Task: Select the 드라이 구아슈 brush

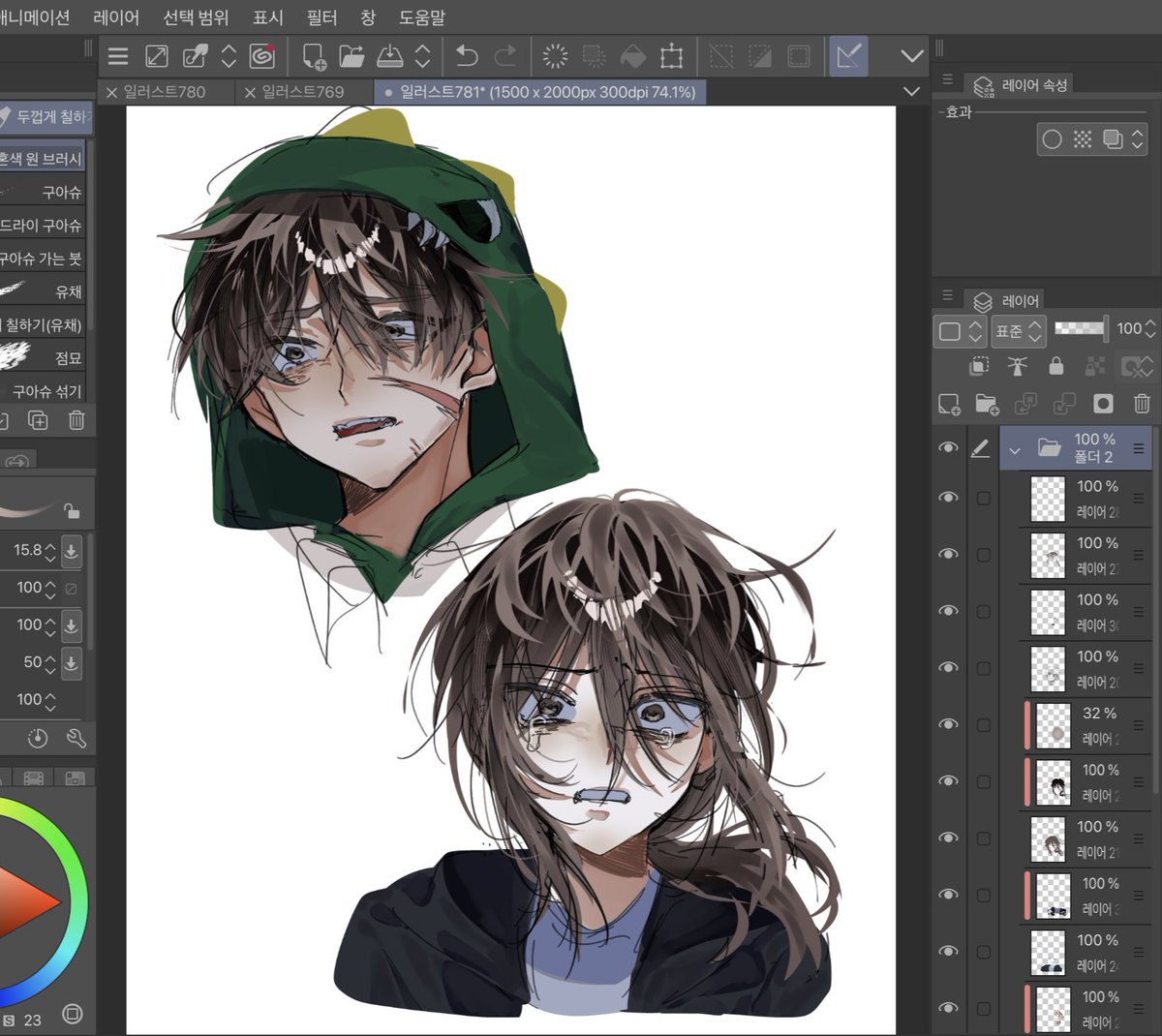Action: click(43, 225)
